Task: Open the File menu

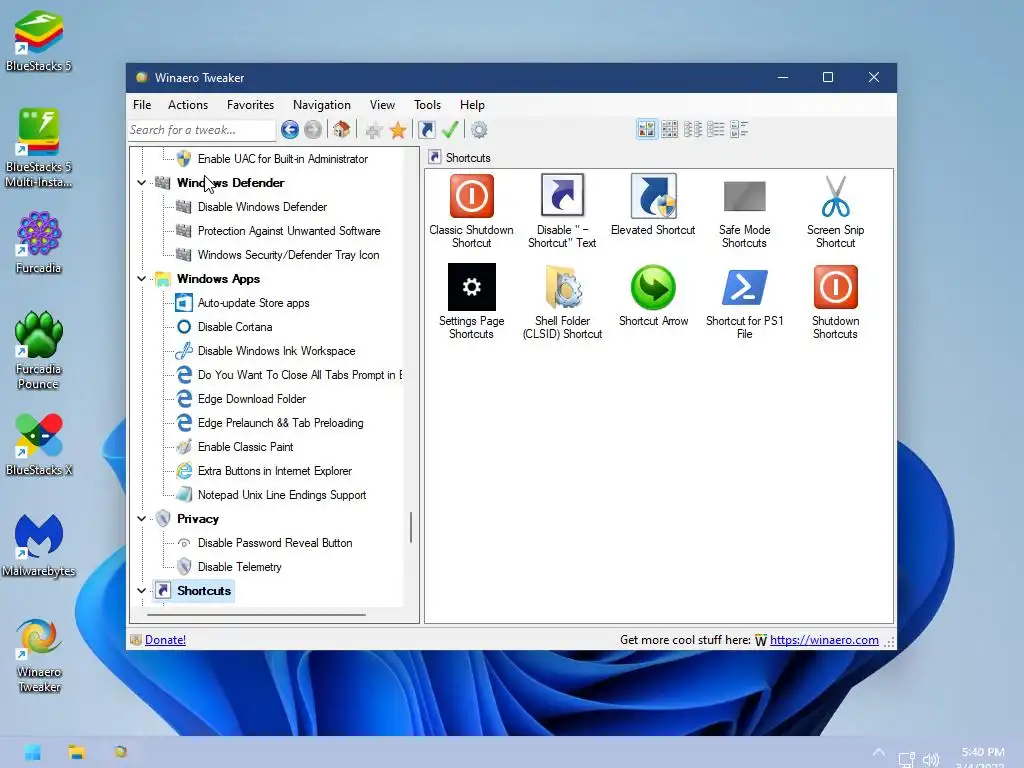Action: tap(142, 104)
